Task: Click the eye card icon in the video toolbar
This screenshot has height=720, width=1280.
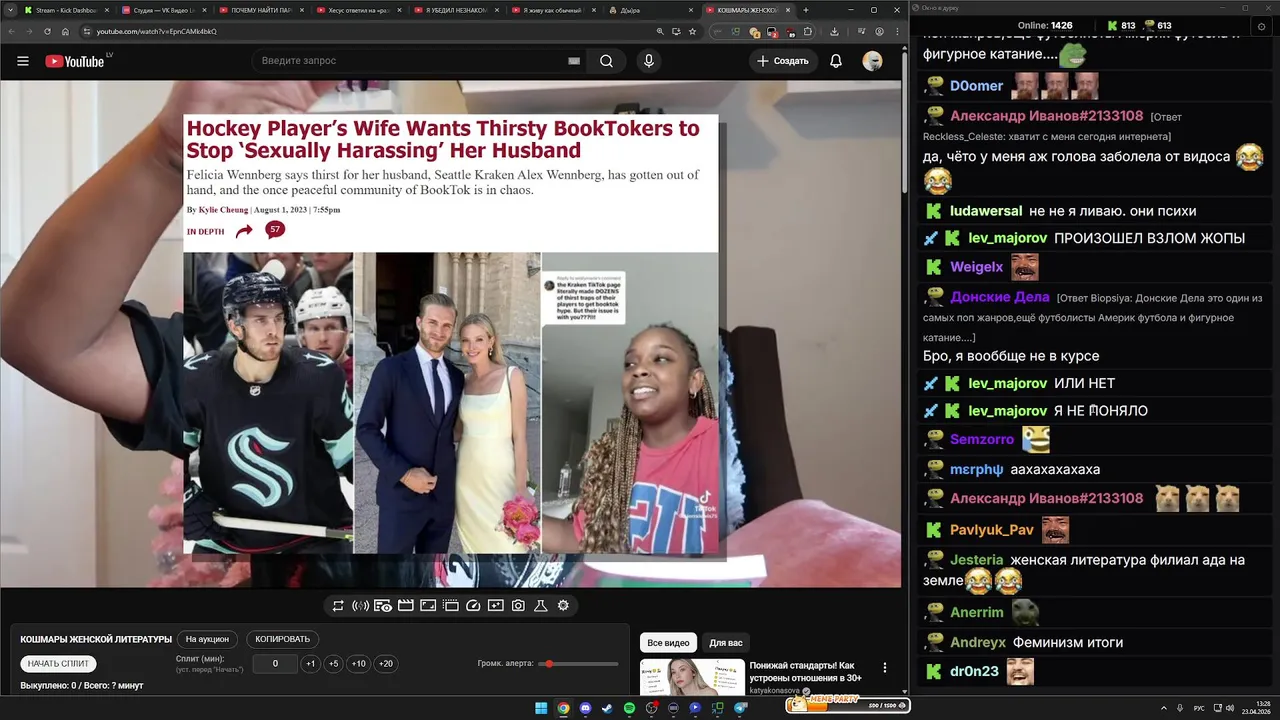Action: [x=384, y=606]
